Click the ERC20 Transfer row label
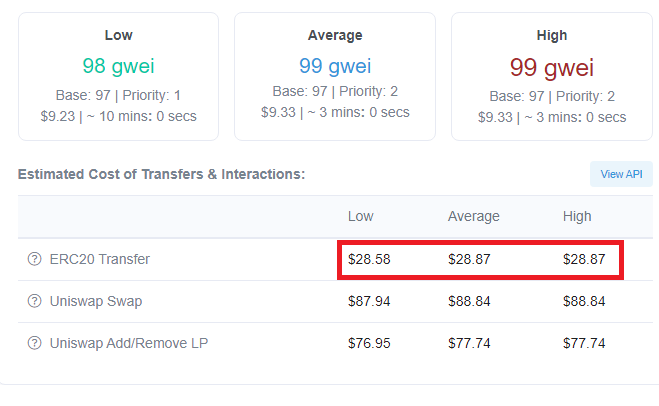 100,259
